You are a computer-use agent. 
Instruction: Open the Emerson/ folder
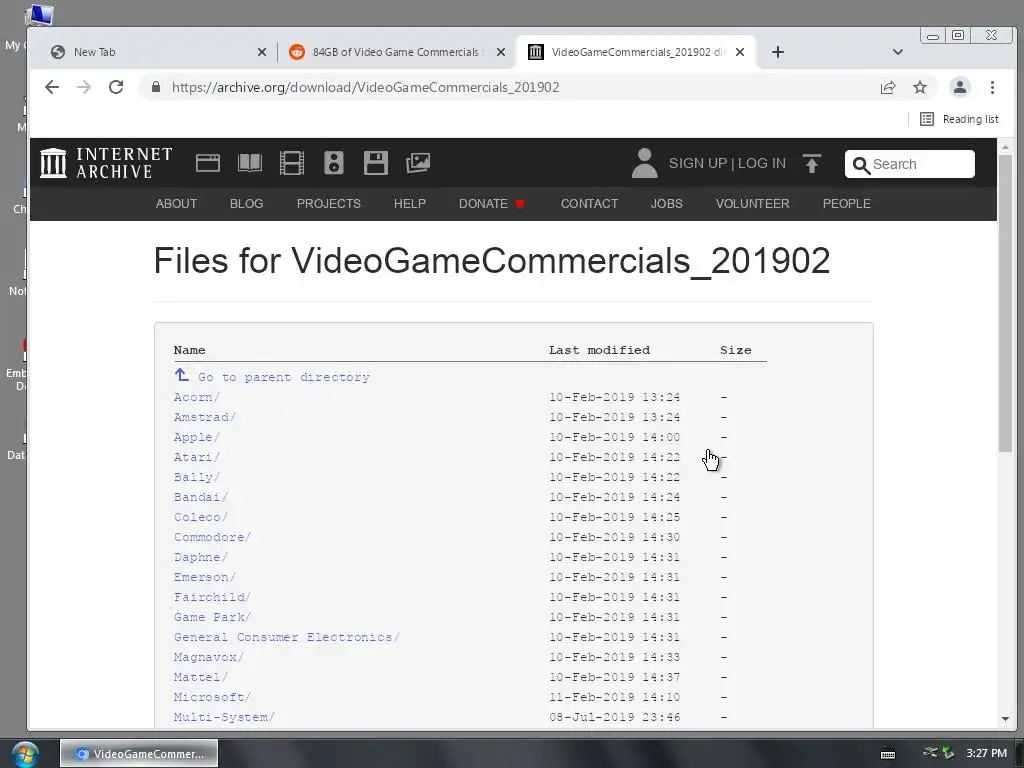[204, 577]
